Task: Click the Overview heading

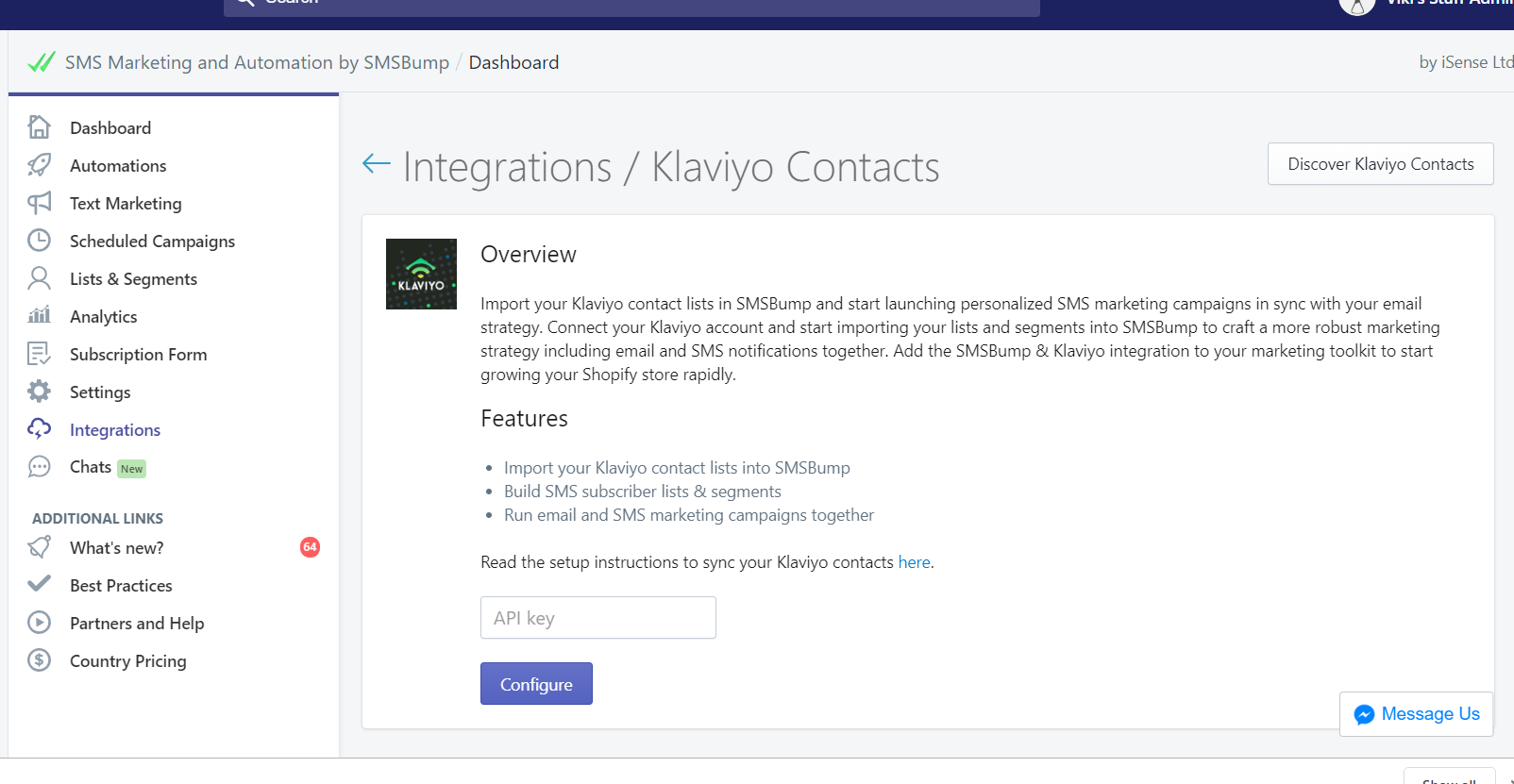Action: pos(529,255)
